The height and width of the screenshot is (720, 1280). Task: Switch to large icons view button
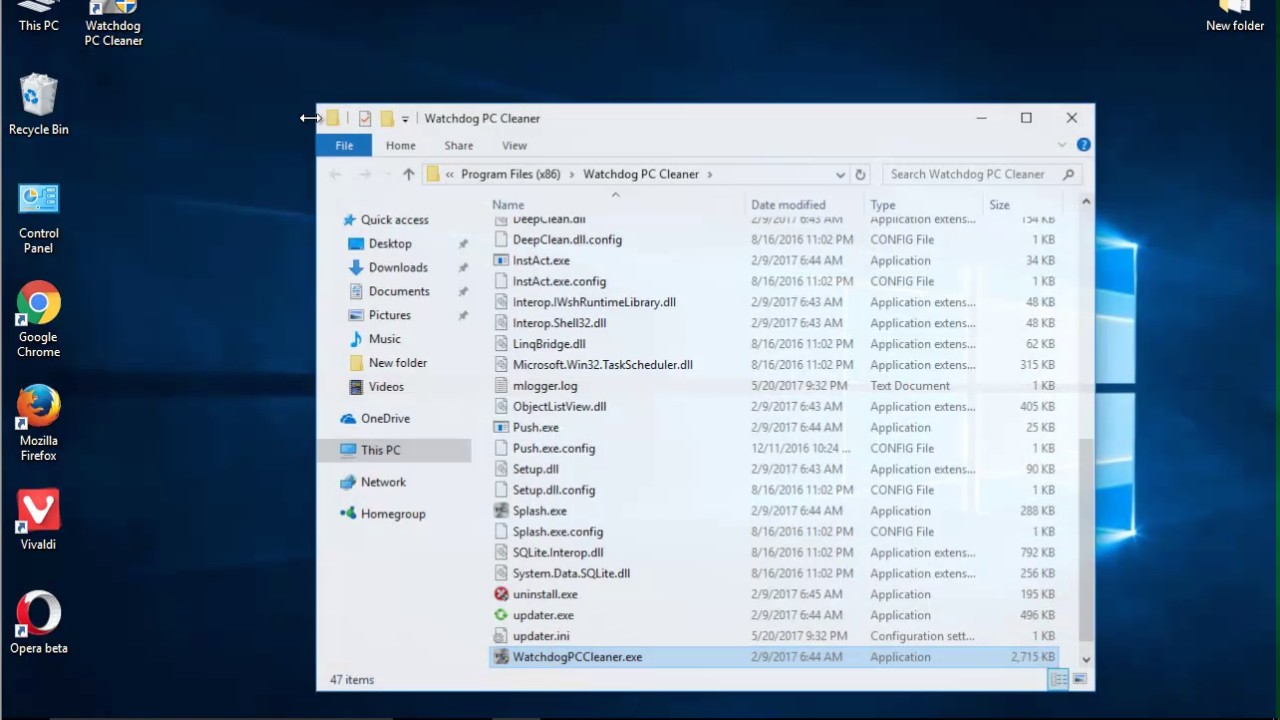pyautogui.click(x=1080, y=680)
